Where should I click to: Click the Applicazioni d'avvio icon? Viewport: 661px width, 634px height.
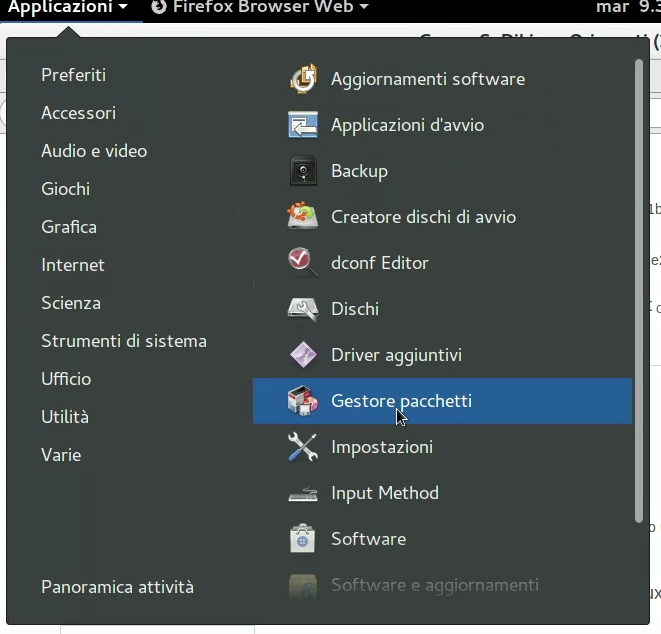click(303, 125)
